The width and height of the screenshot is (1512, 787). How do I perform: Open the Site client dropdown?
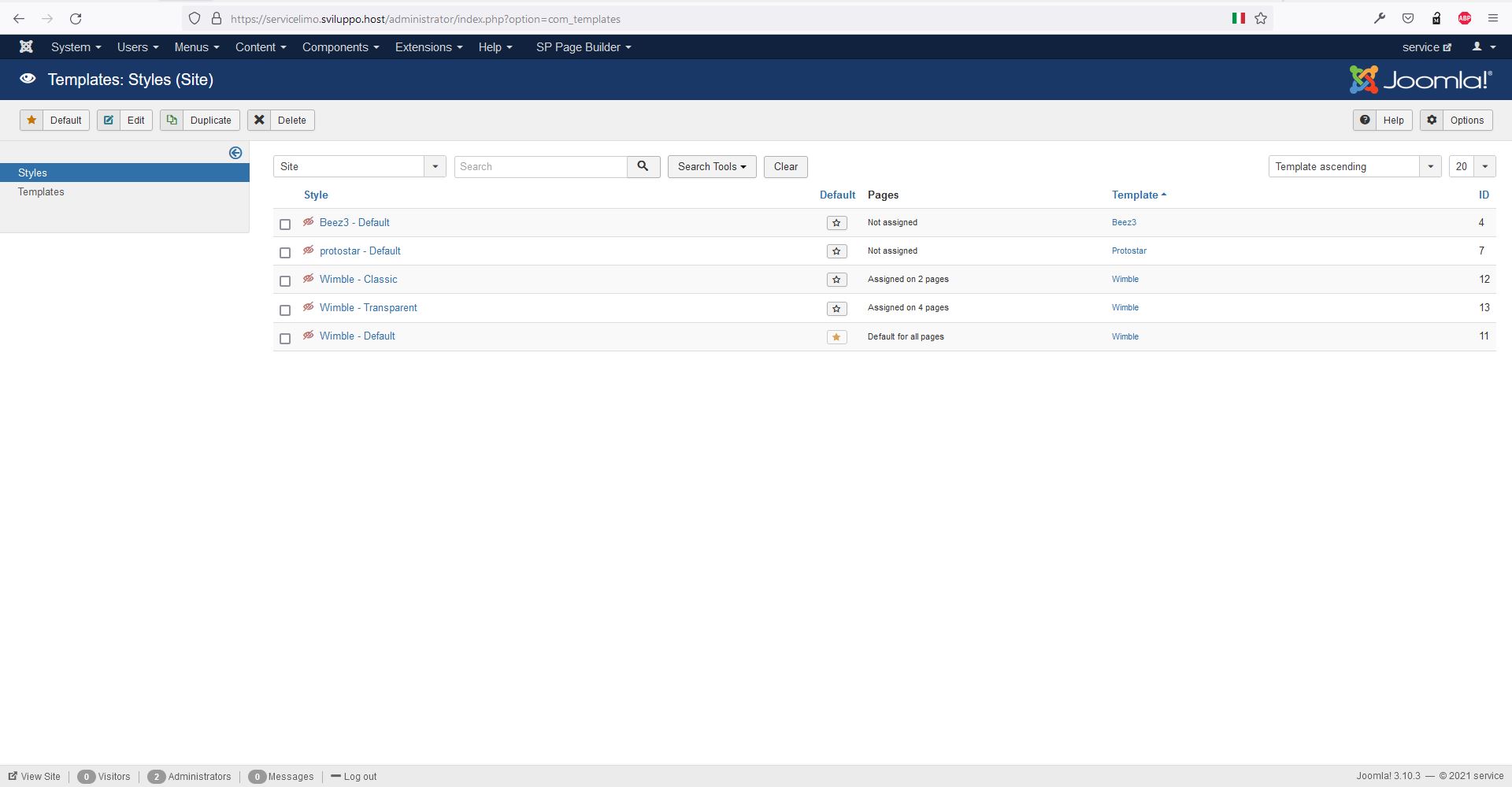click(359, 166)
